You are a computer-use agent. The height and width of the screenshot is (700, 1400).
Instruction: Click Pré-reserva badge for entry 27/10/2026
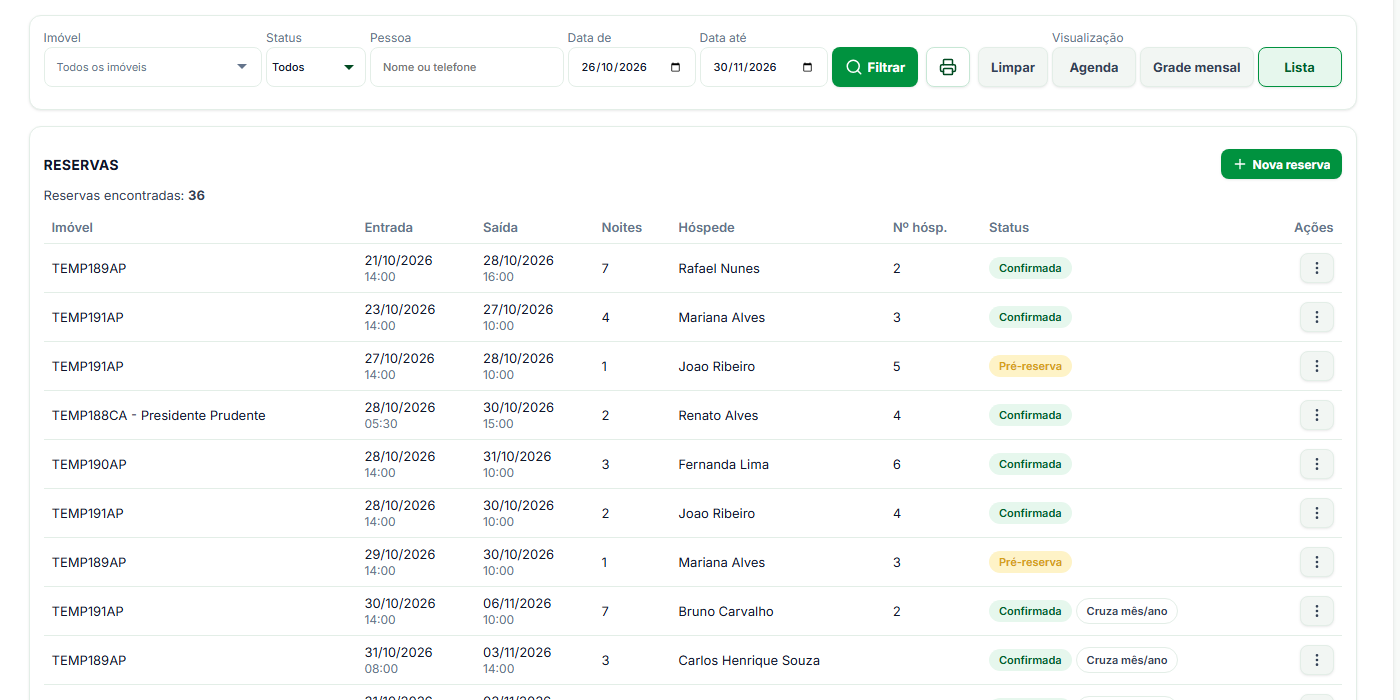tap(1030, 366)
